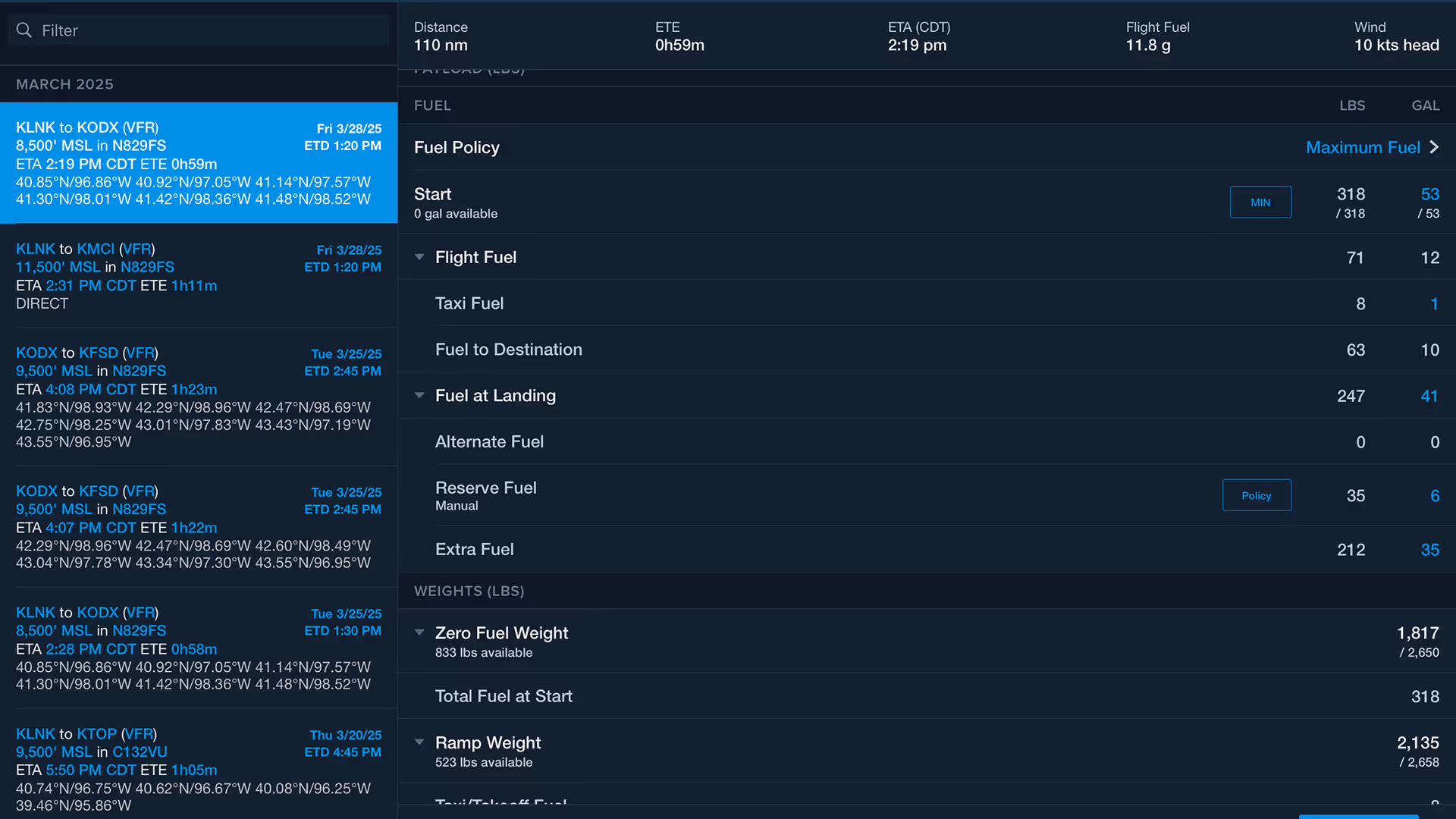
Task: Click the C132VU aircraft label
Action: [x=140, y=752]
